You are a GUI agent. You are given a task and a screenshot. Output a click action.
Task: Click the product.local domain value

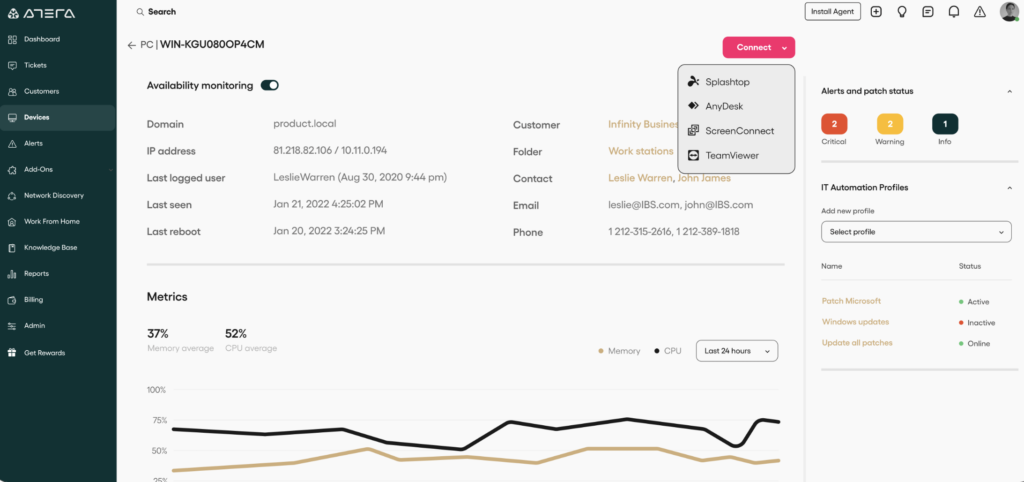pyautogui.click(x=304, y=123)
